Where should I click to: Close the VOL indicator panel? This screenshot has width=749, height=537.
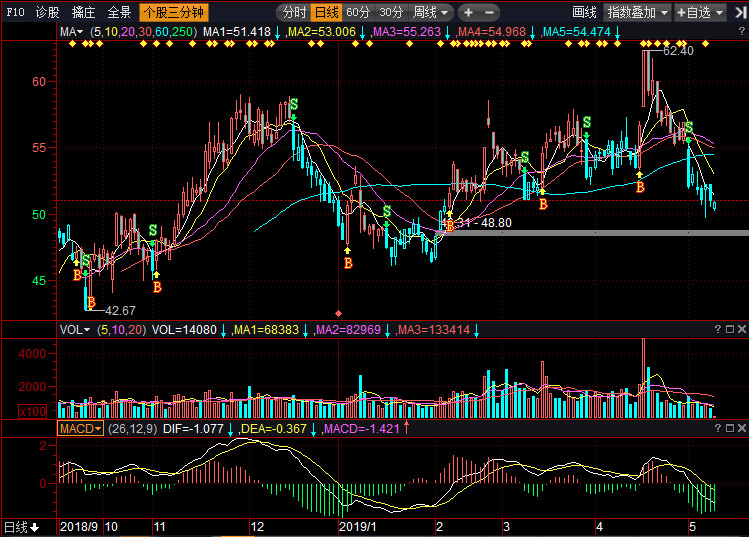pos(742,329)
